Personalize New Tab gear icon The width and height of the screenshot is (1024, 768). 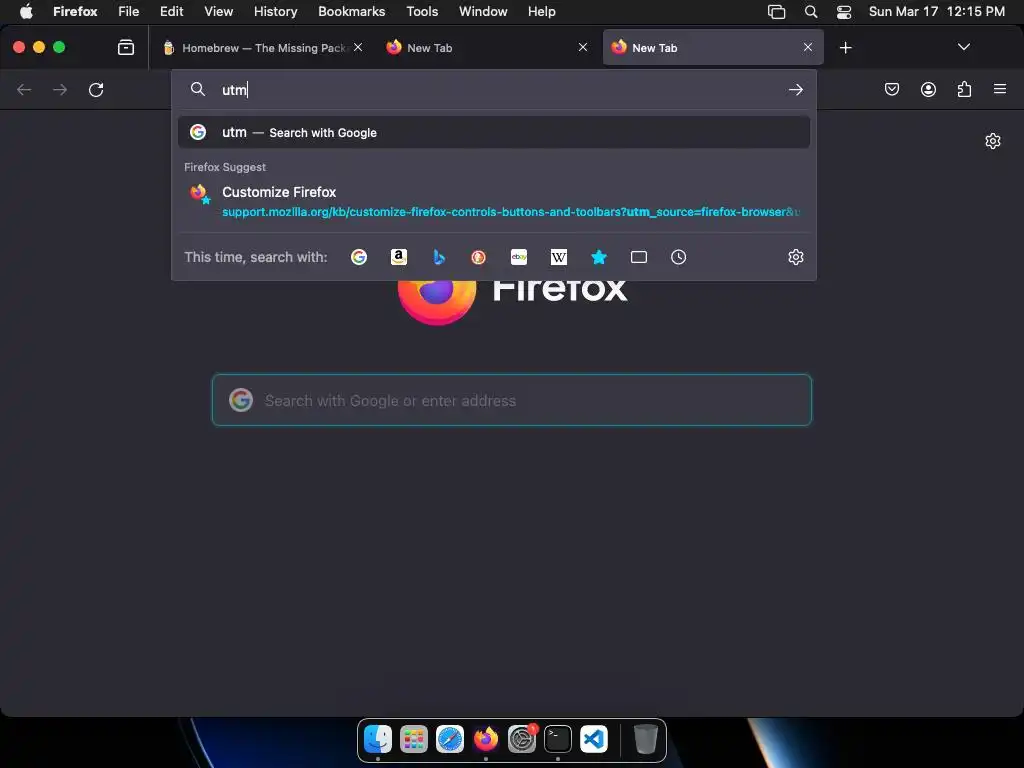993,141
